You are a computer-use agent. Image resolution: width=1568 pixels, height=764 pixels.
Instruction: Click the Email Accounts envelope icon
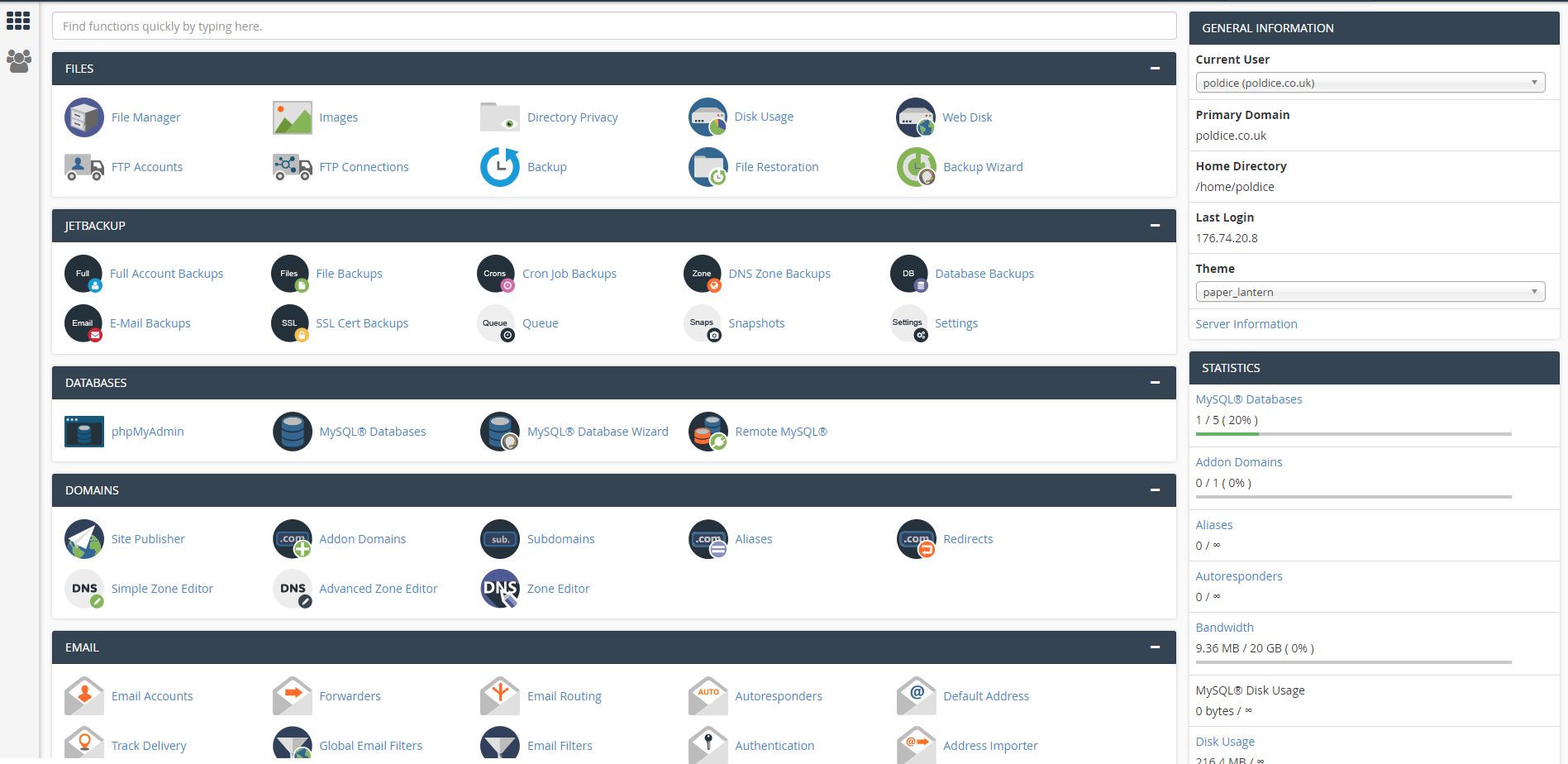[x=84, y=696]
